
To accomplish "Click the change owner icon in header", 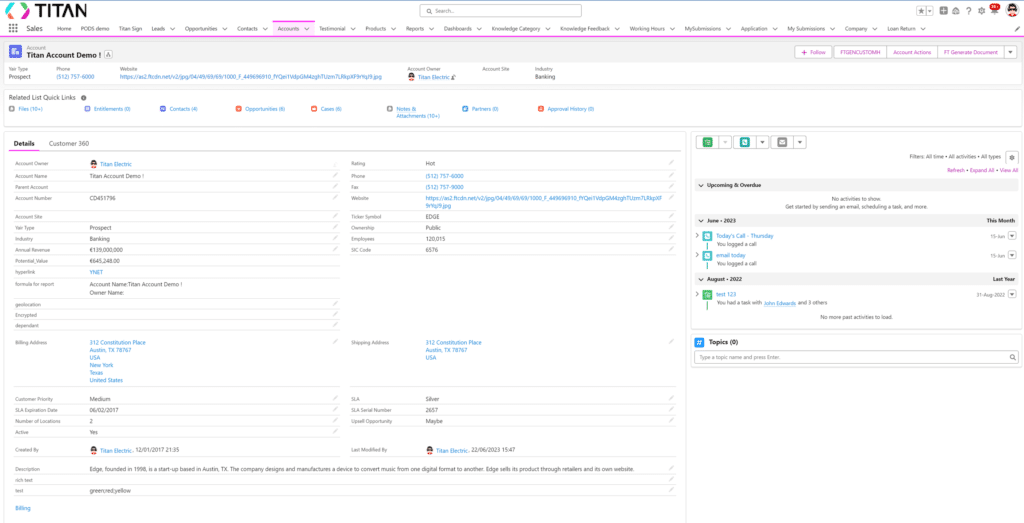I will pos(453,77).
